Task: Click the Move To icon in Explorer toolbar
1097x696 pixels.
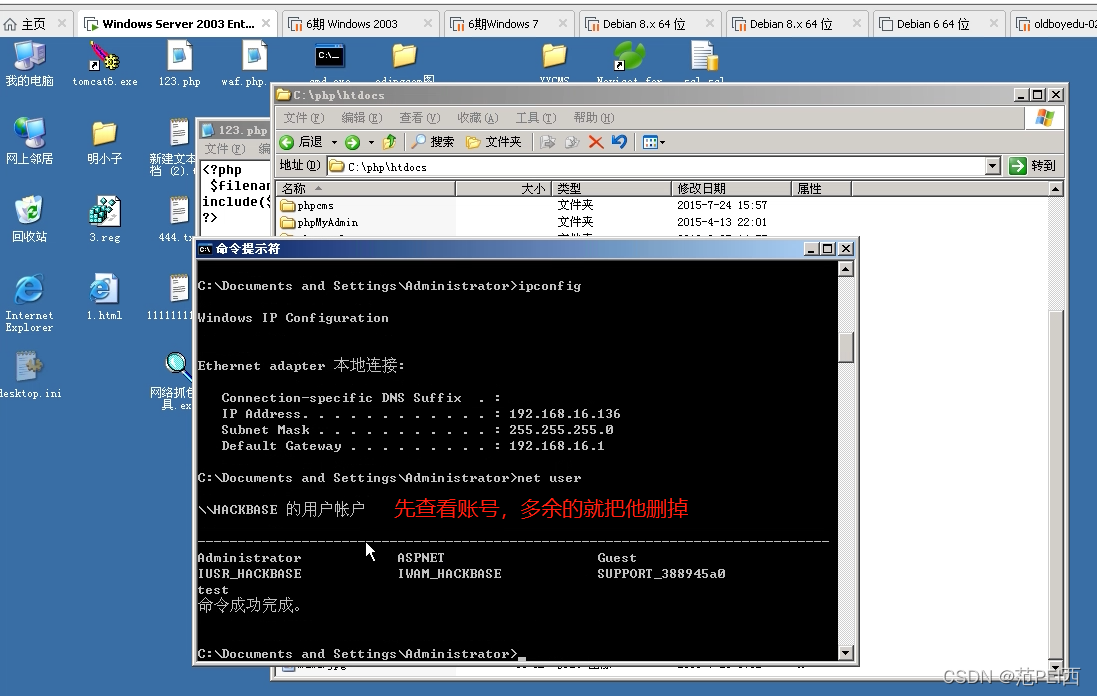Action: 548,142
